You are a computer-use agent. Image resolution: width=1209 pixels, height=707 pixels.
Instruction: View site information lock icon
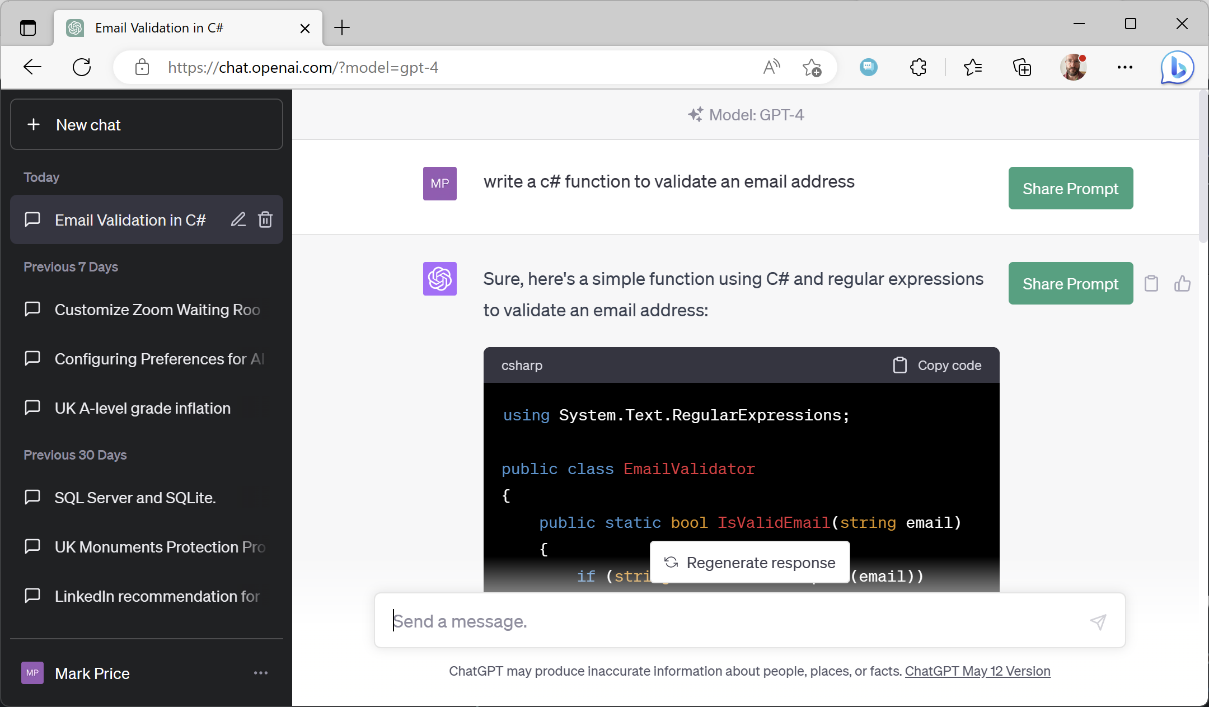point(142,68)
